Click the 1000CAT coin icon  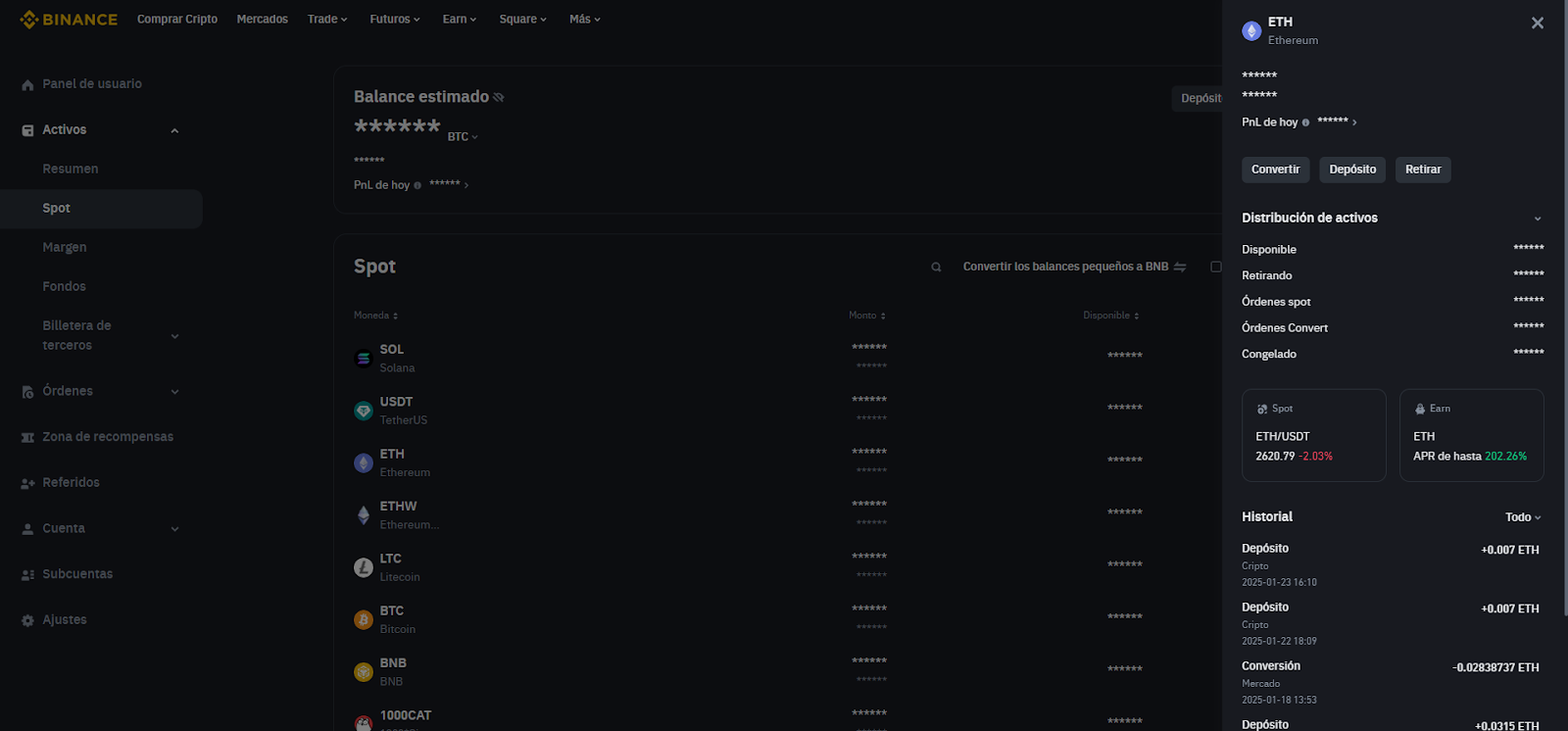[x=364, y=723]
